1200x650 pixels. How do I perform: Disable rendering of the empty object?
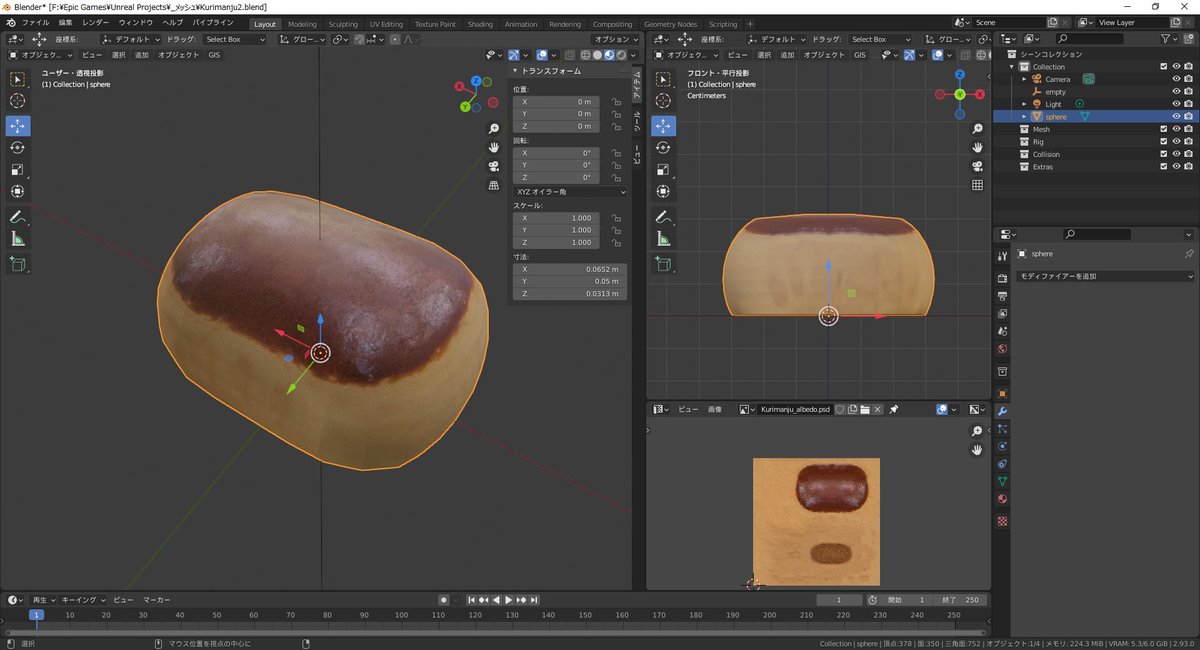[x=1188, y=92]
